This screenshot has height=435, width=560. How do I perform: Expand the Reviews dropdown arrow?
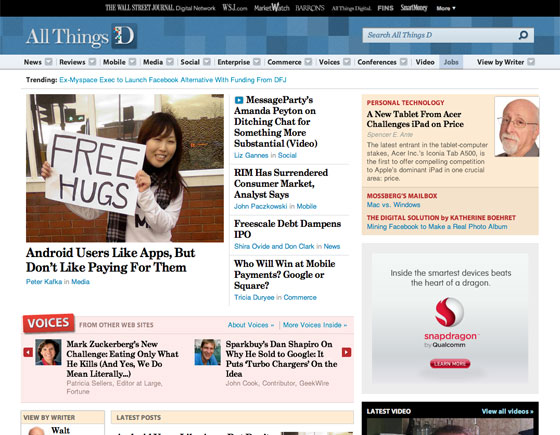(92, 62)
